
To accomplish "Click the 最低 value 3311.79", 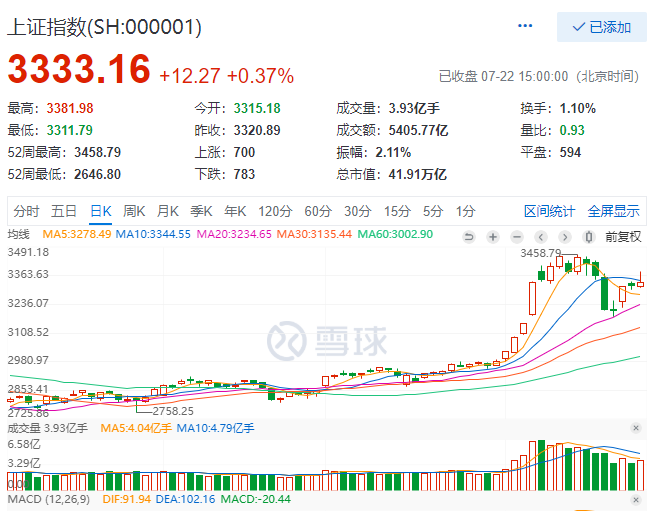I will [x=70, y=130].
